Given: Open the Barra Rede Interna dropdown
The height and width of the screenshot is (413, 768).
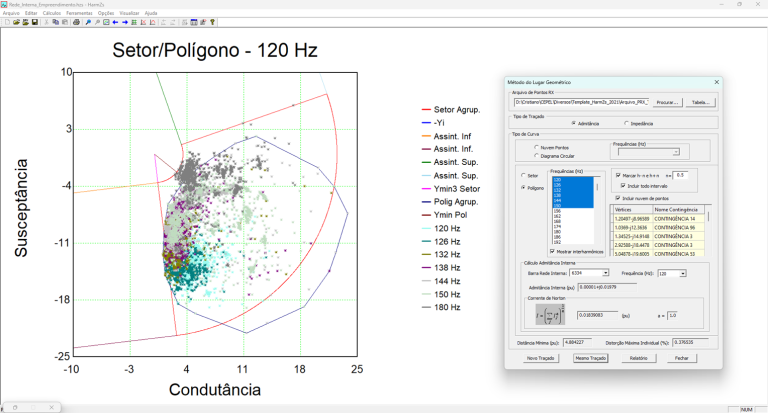Looking at the screenshot, I should (x=605, y=272).
